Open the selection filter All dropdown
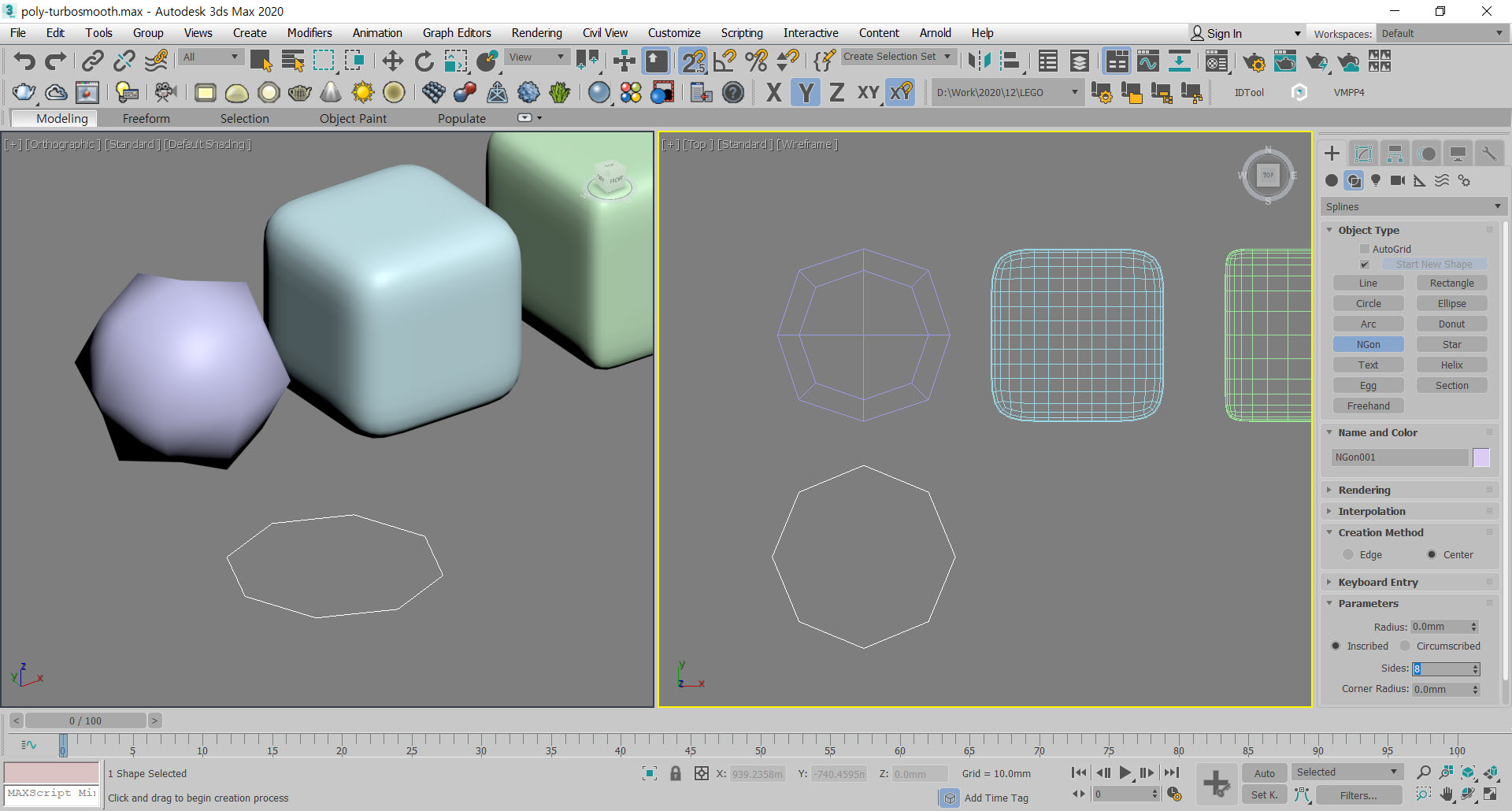The image size is (1512, 811). [209, 57]
